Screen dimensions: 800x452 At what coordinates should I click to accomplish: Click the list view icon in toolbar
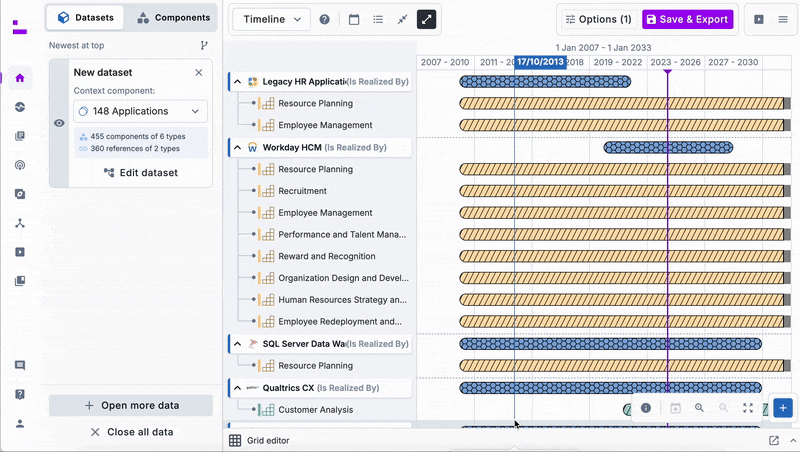point(378,19)
